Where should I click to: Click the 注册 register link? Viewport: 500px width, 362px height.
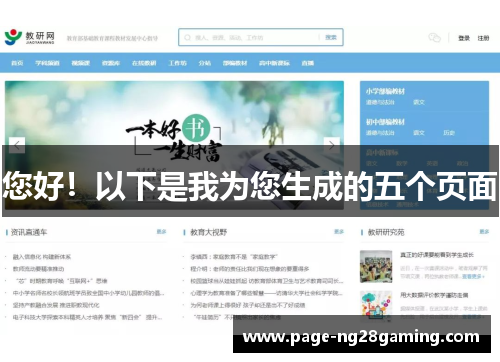click(483, 38)
